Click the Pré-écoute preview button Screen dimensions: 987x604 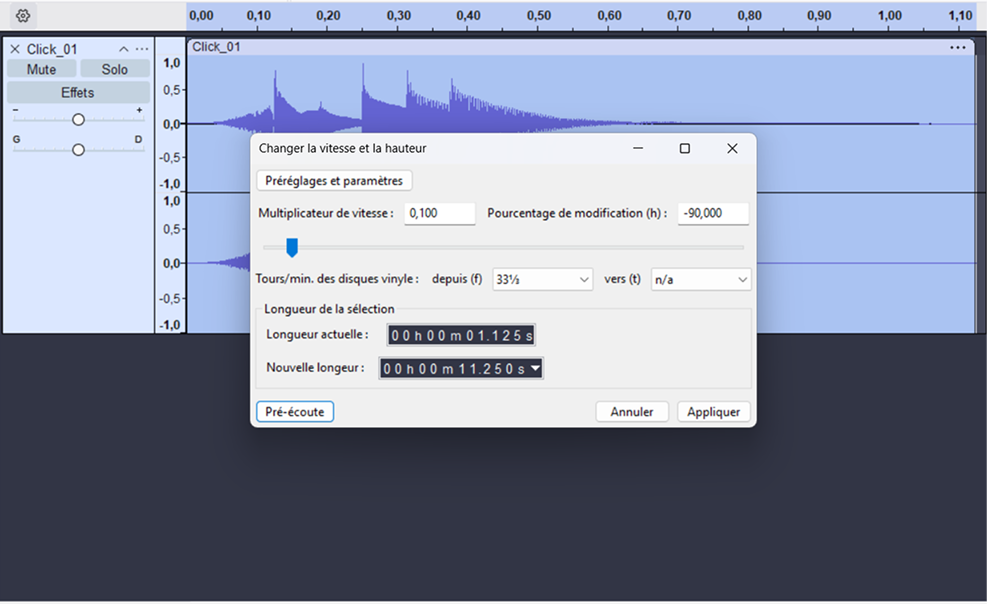[x=294, y=412]
